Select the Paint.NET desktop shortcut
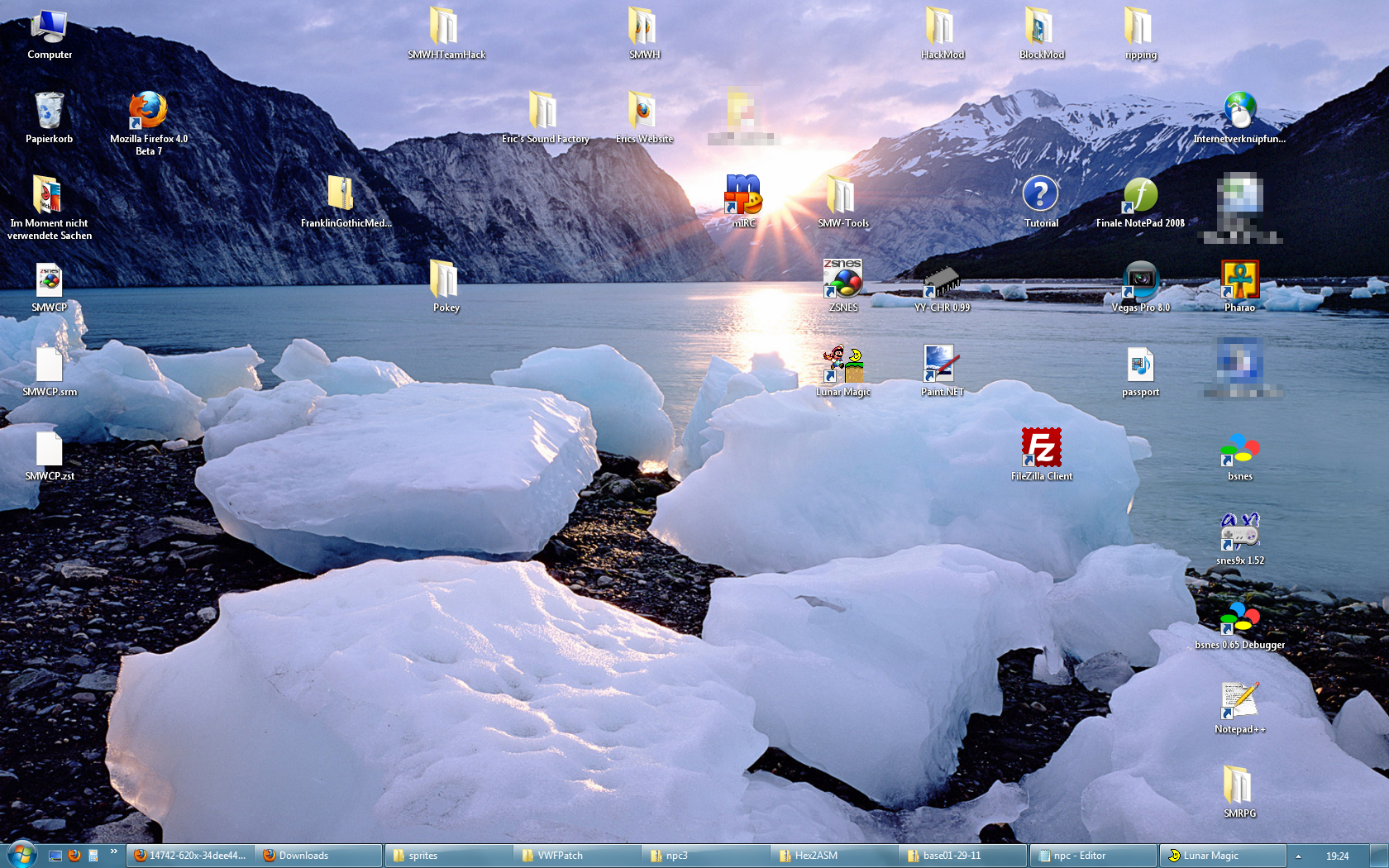 (942, 371)
